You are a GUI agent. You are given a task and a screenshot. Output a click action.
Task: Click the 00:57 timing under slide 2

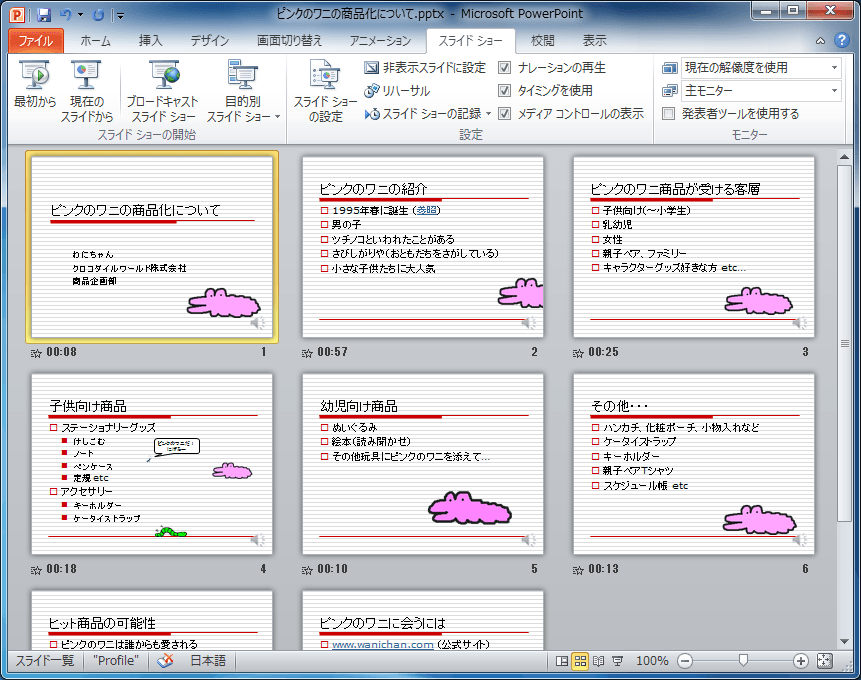click(332, 352)
